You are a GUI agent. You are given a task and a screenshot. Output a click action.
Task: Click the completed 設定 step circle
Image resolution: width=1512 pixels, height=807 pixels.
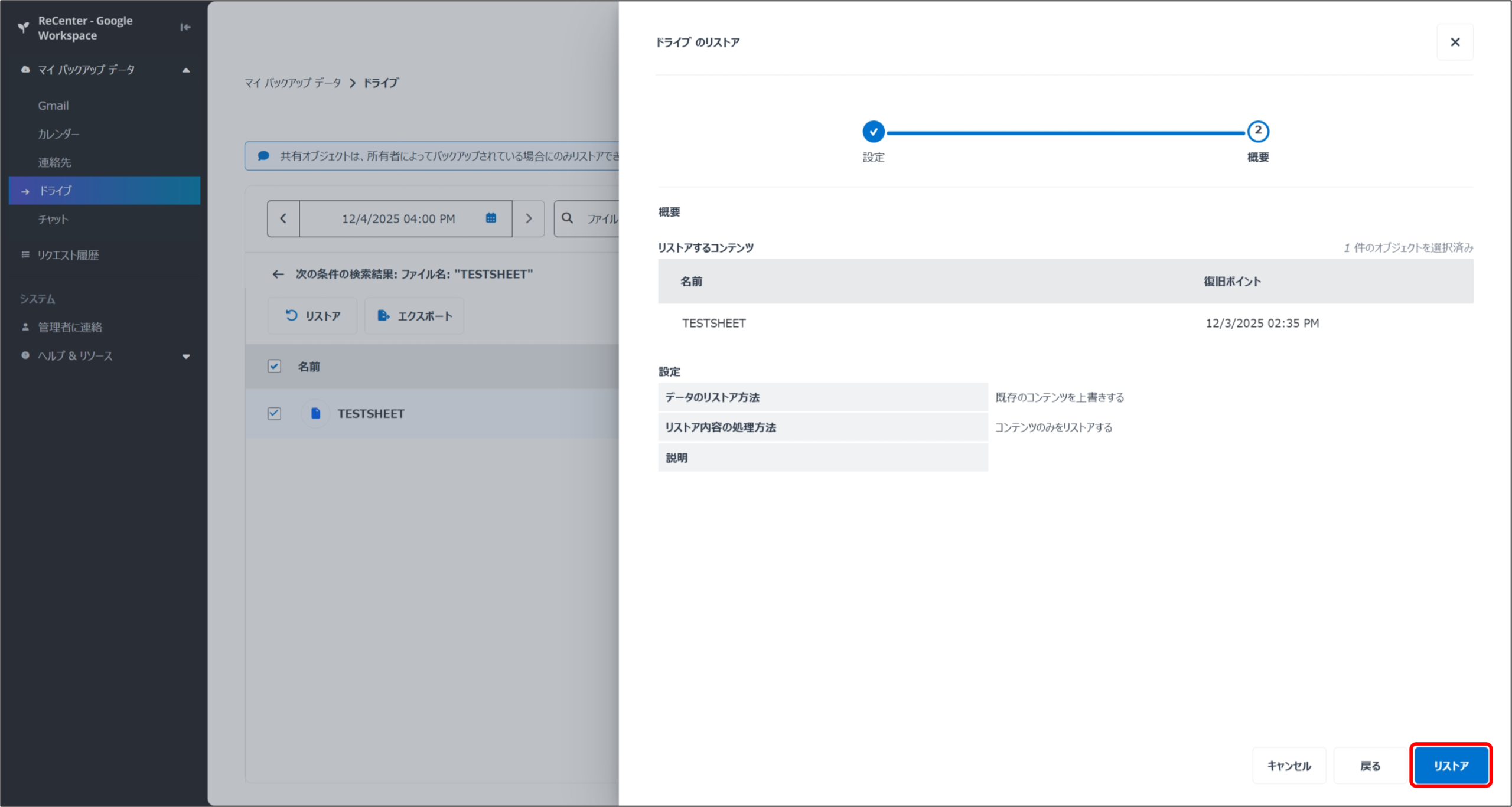873,132
